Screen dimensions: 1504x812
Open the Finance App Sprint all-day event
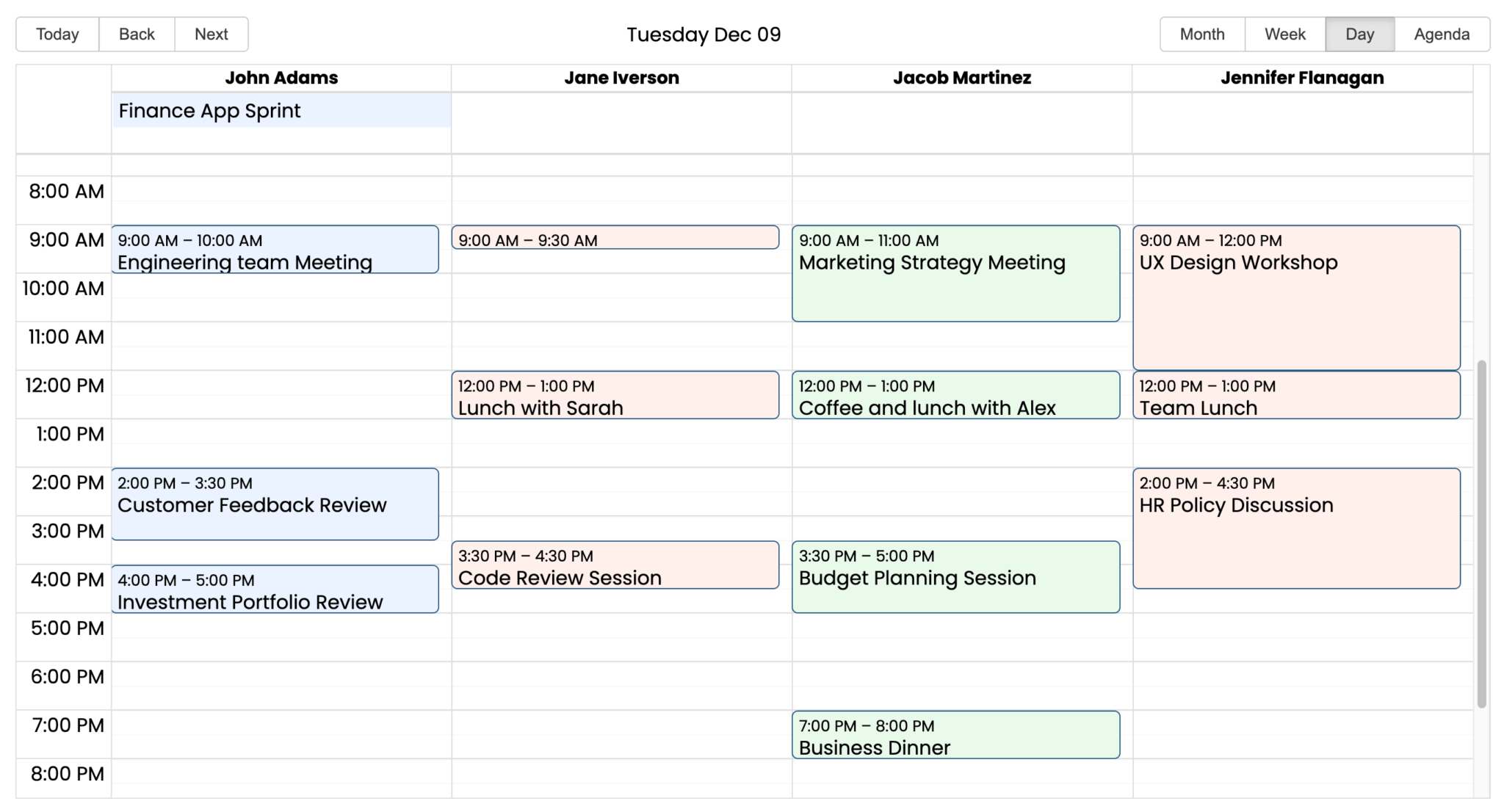coord(281,111)
